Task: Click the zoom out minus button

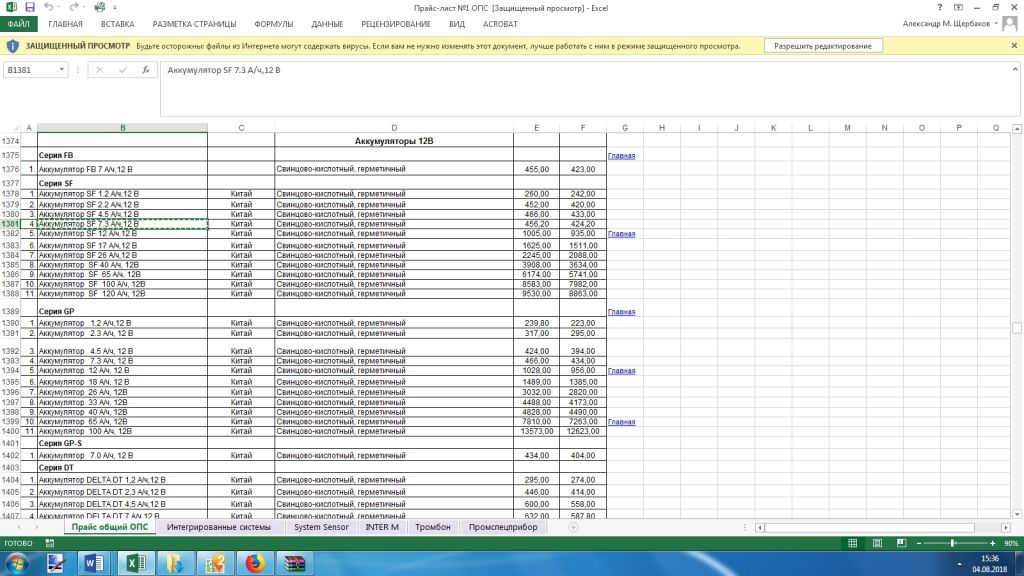Action: [919, 543]
